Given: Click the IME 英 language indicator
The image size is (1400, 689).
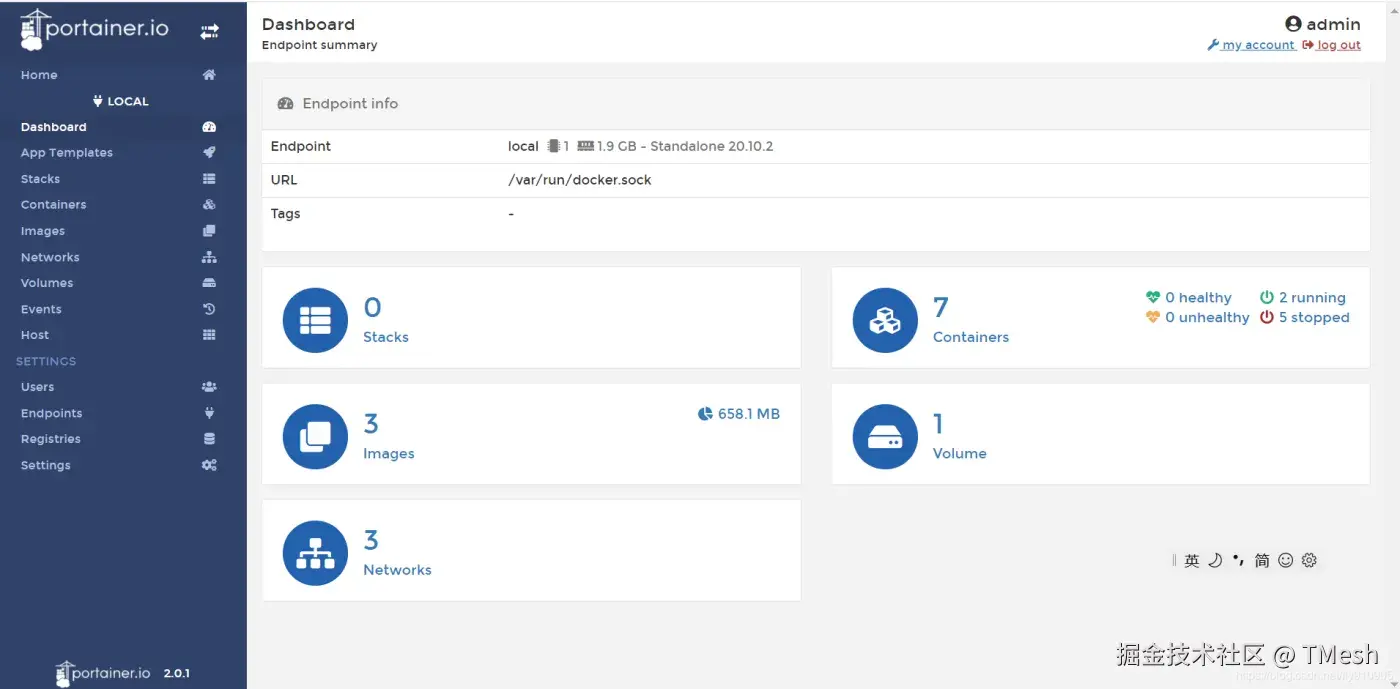Looking at the screenshot, I should coord(1192,561).
